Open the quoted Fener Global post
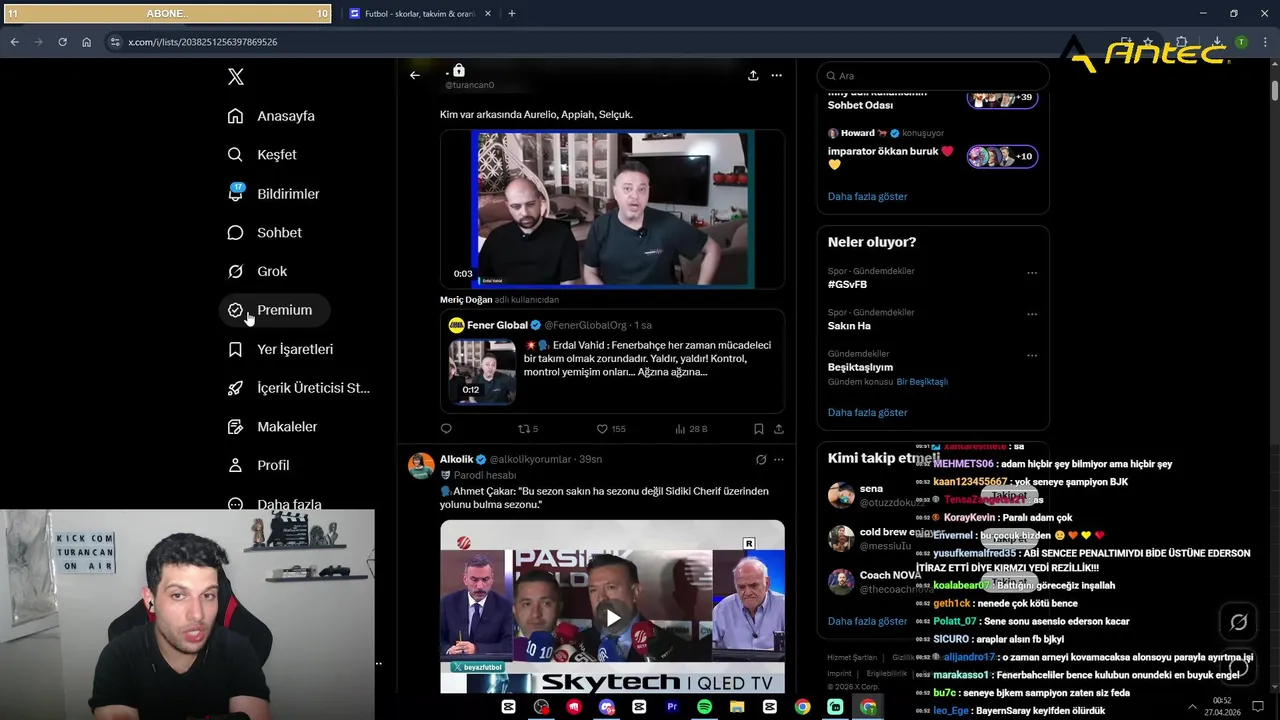1280x720 pixels. (x=612, y=361)
